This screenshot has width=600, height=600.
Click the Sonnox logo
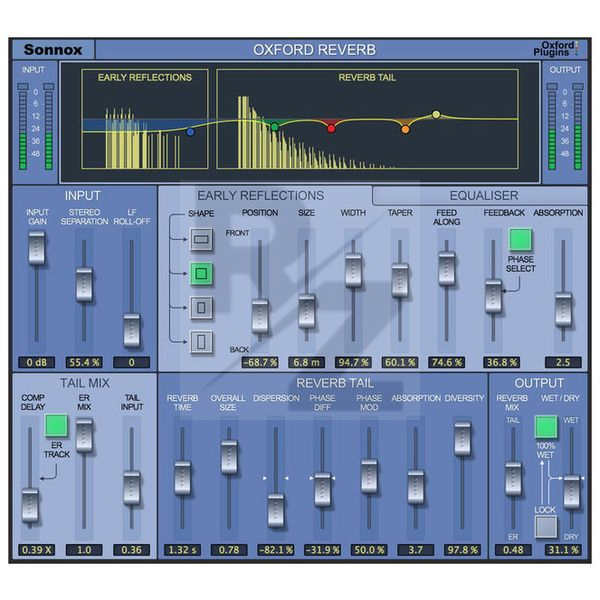pos(53,50)
